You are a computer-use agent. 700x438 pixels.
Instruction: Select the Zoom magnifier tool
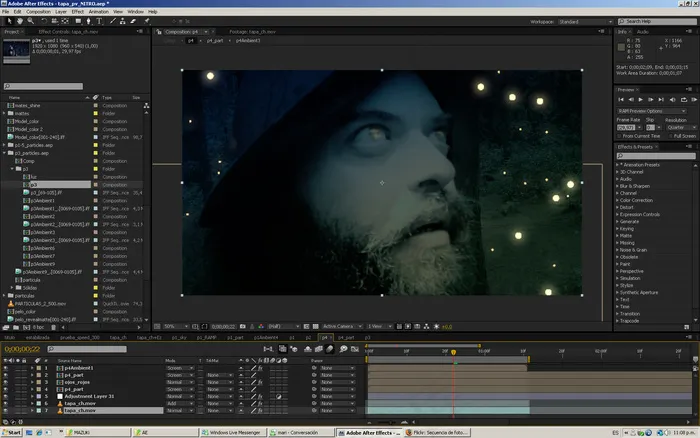point(29,20)
